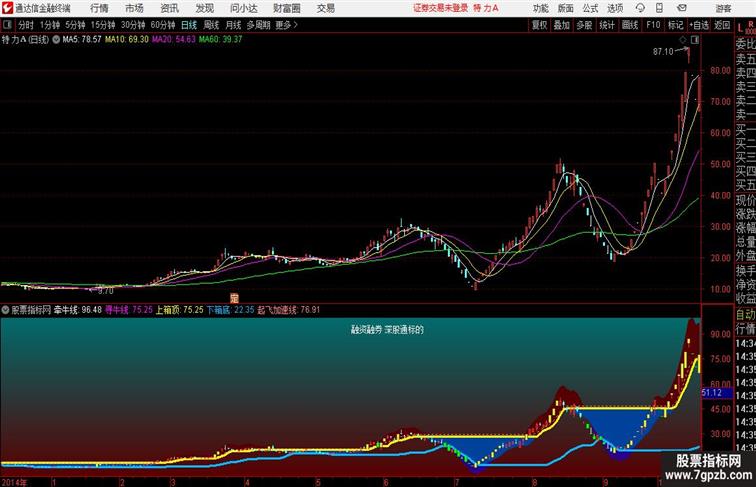Switch to the 分时 period tab

pyautogui.click(x=26, y=25)
